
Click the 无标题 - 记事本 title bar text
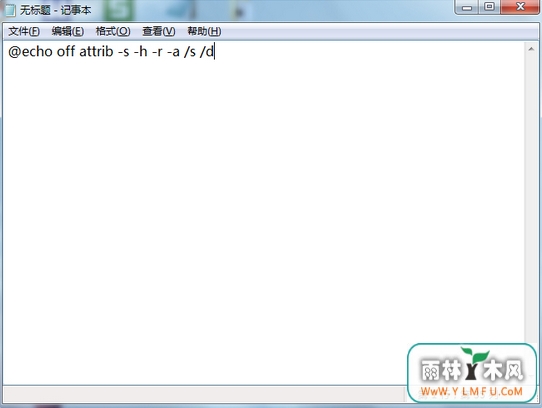pos(55,10)
